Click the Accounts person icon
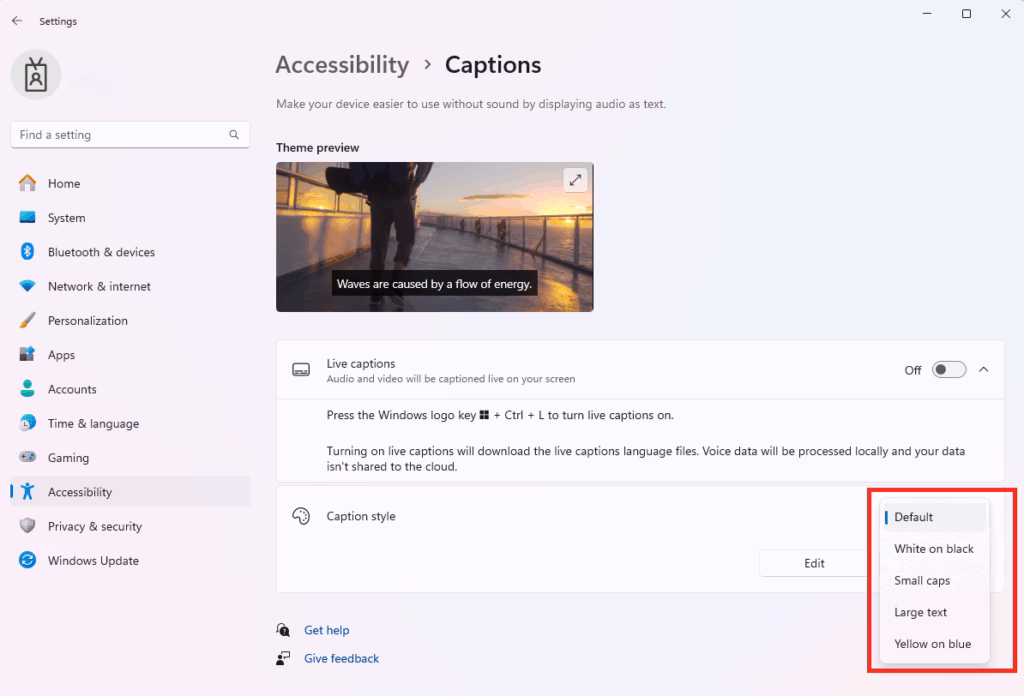 [27, 388]
